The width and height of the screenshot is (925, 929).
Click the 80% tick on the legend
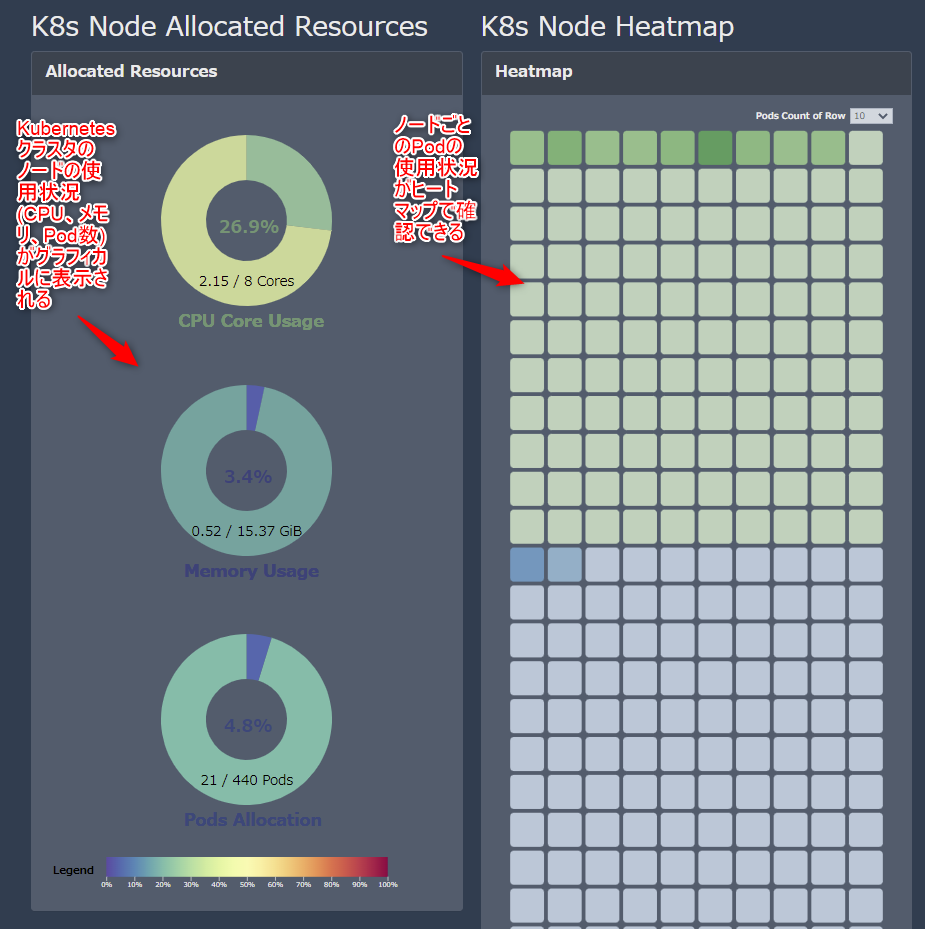pyautogui.click(x=331, y=885)
